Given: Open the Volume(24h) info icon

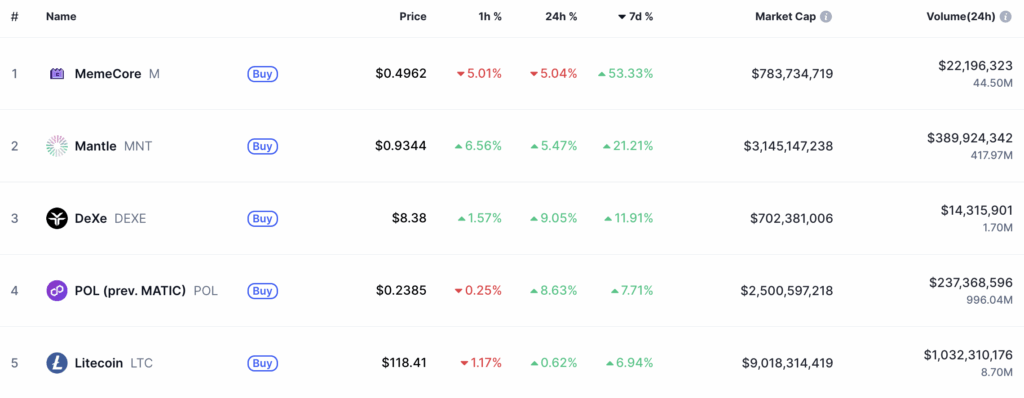Looking at the screenshot, I should 1006,17.
